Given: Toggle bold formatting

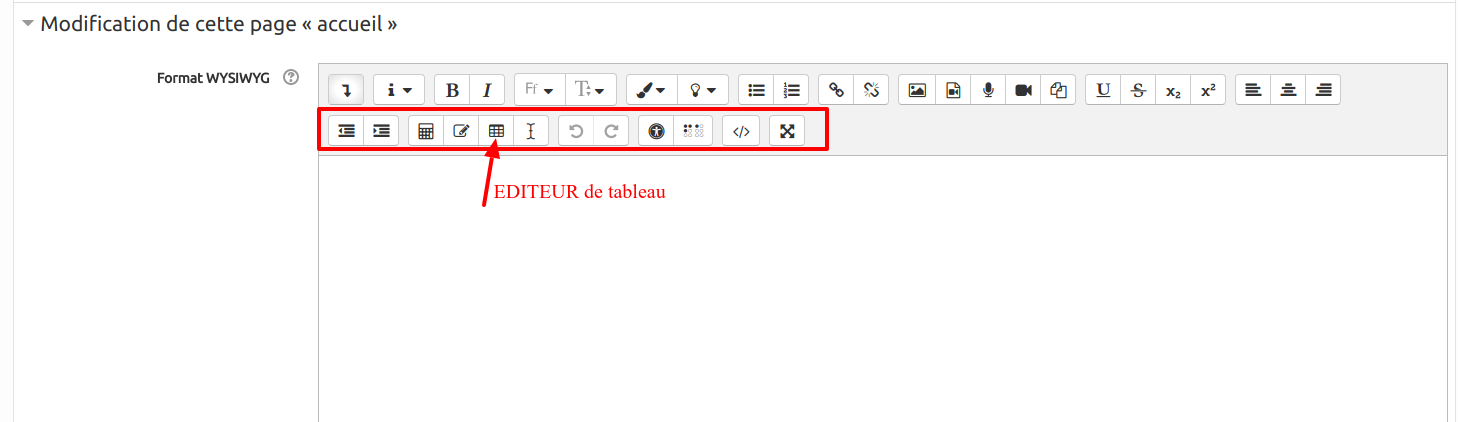Looking at the screenshot, I should point(452,90).
